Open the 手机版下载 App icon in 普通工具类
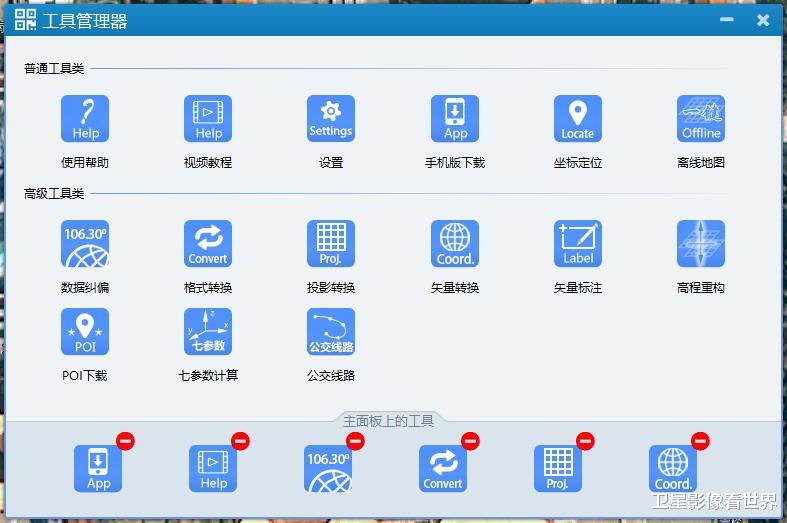The width and height of the screenshot is (787, 523). coord(455,118)
